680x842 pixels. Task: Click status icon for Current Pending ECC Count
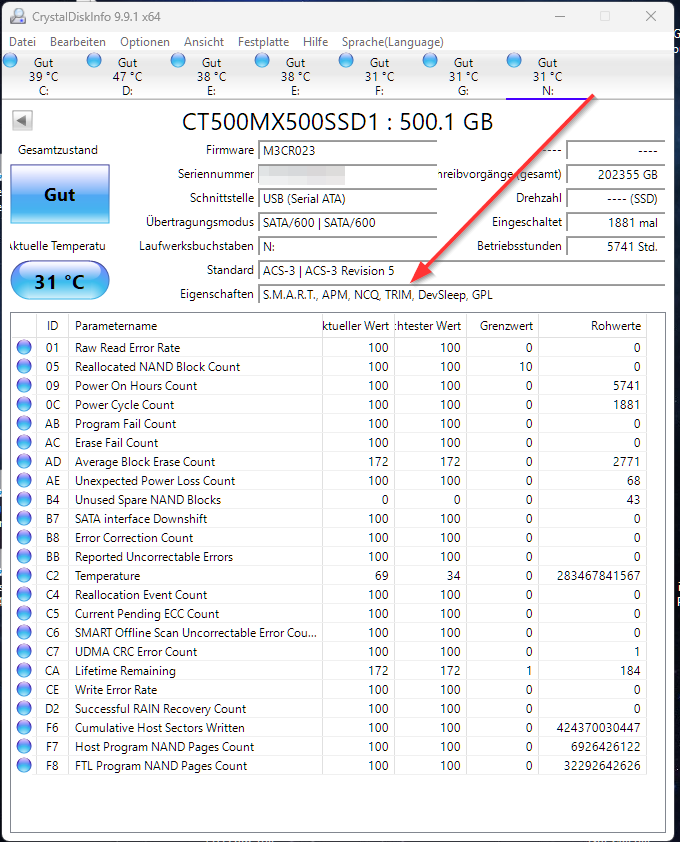coord(24,613)
